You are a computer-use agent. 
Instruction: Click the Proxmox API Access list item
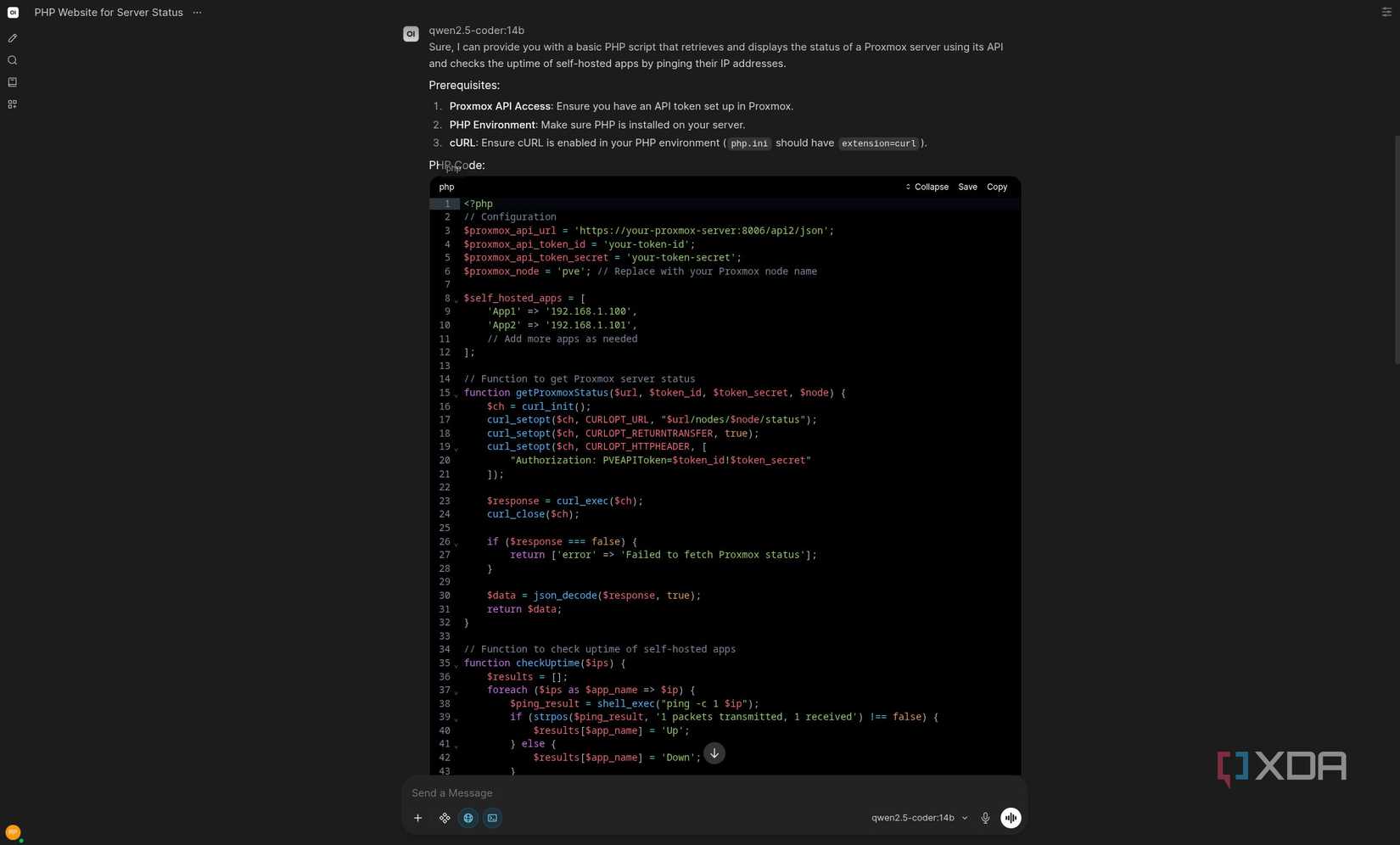621,106
